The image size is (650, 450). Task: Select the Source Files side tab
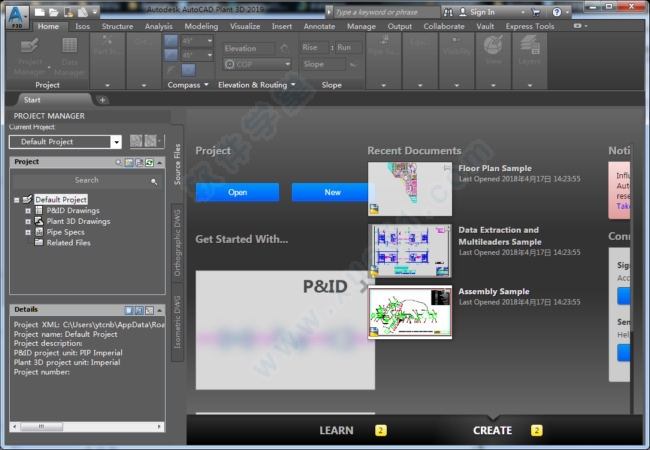point(177,164)
